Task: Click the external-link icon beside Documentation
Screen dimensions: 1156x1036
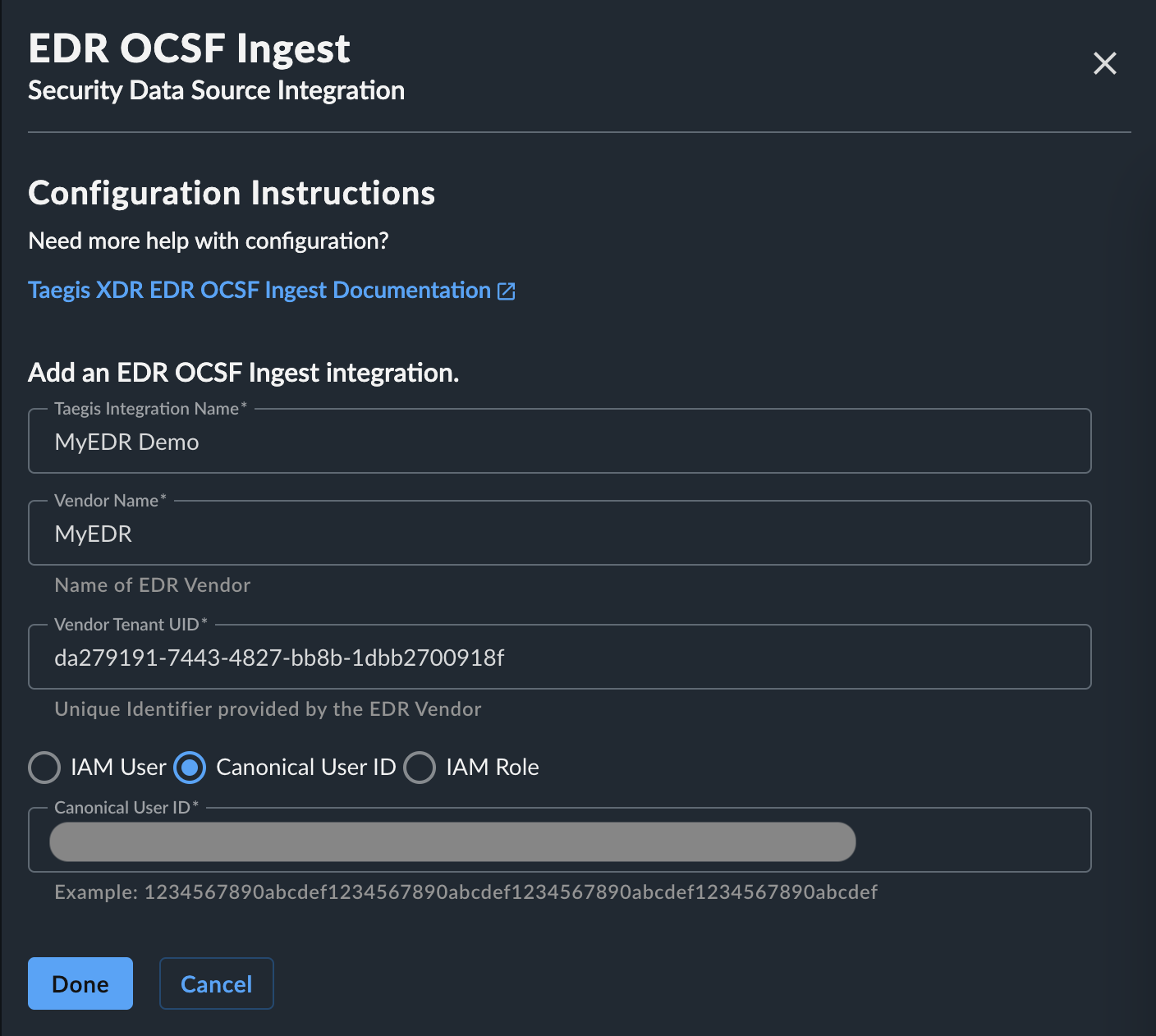Action: (507, 291)
